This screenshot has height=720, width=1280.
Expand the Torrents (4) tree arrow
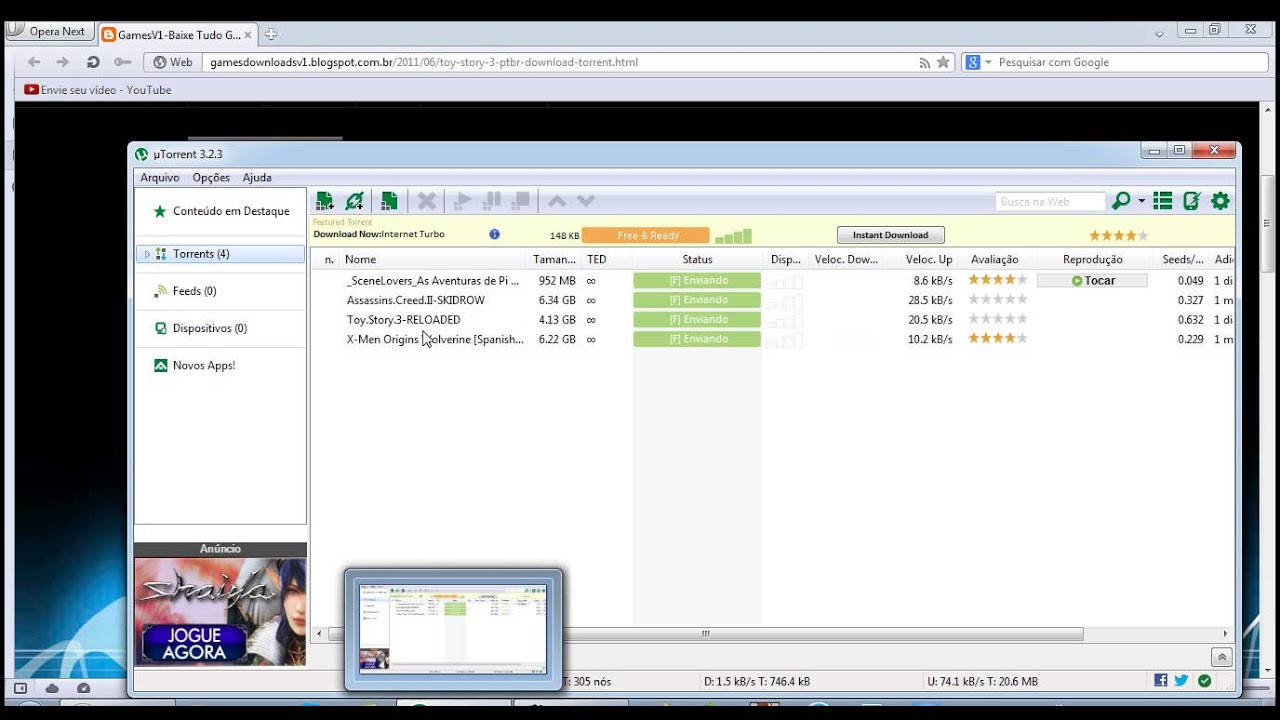(x=147, y=254)
